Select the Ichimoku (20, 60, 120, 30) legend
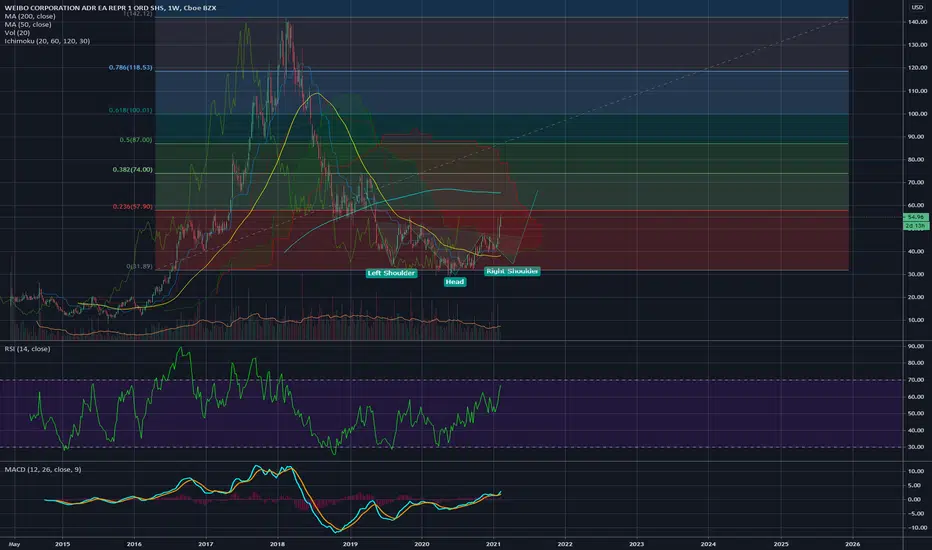Viewport: 932px width, 550px height. click(47, 41)
